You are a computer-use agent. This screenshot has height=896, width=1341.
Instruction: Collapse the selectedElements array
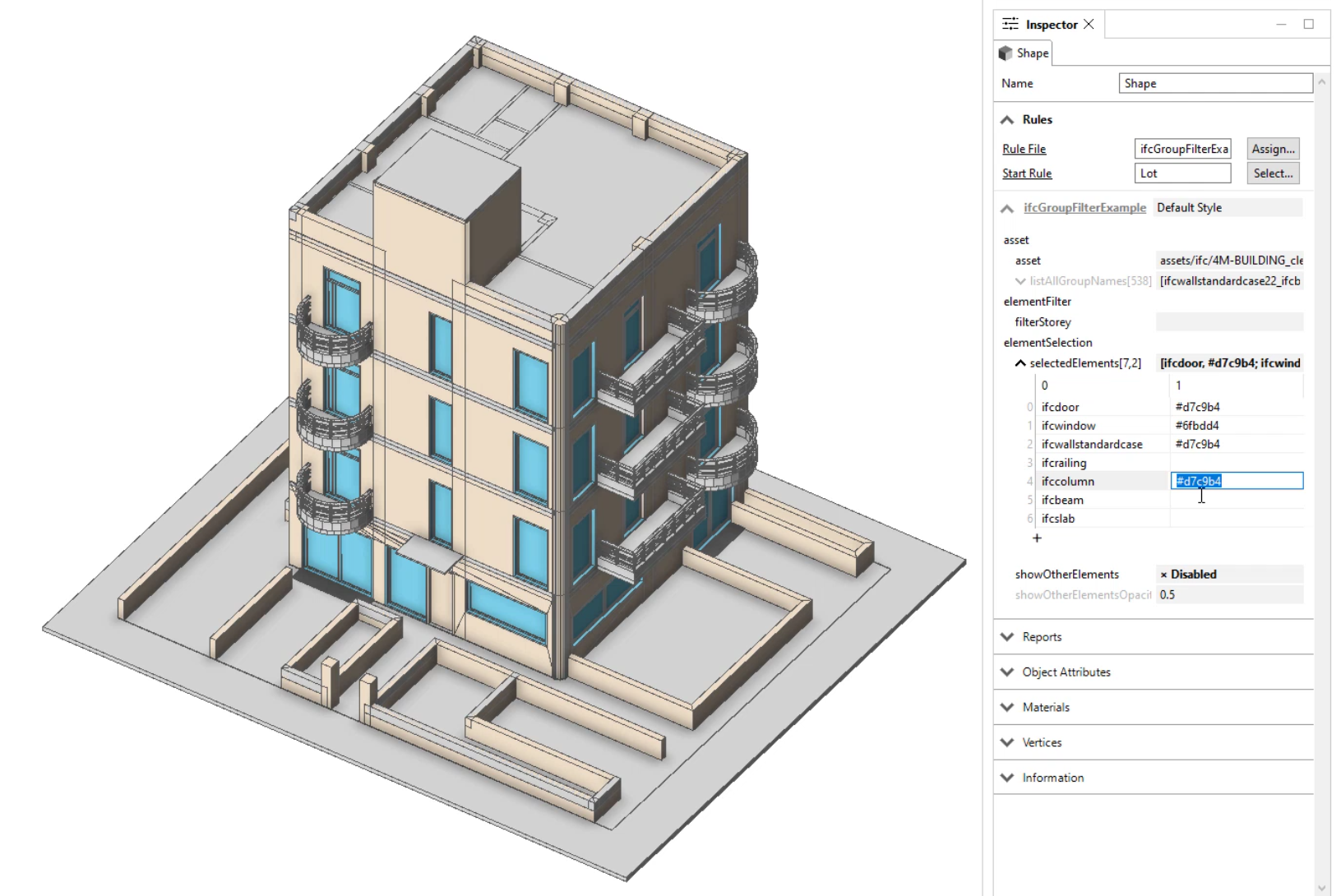[x=1020, y=363]
